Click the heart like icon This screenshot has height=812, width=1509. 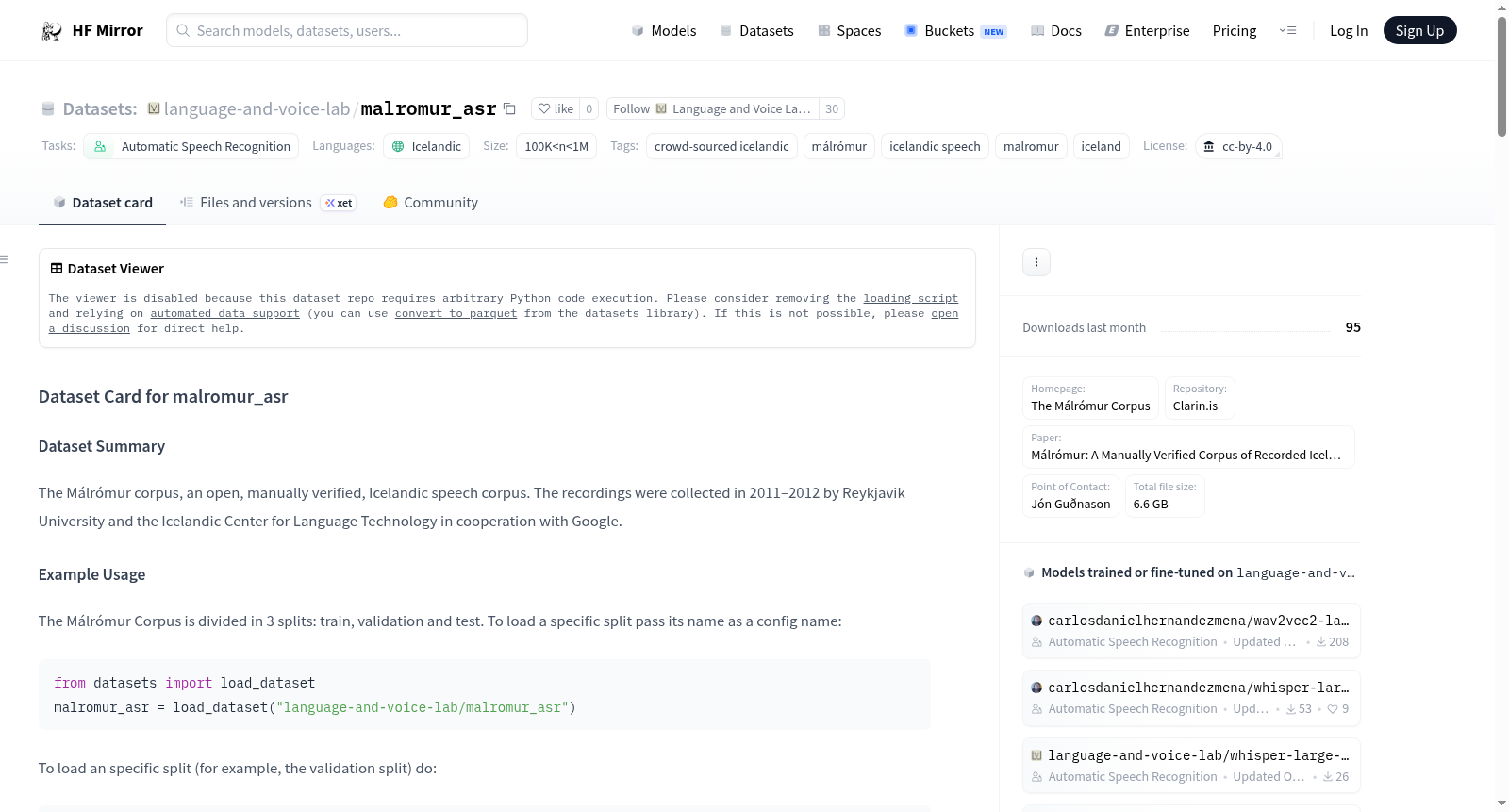point(544,108)
